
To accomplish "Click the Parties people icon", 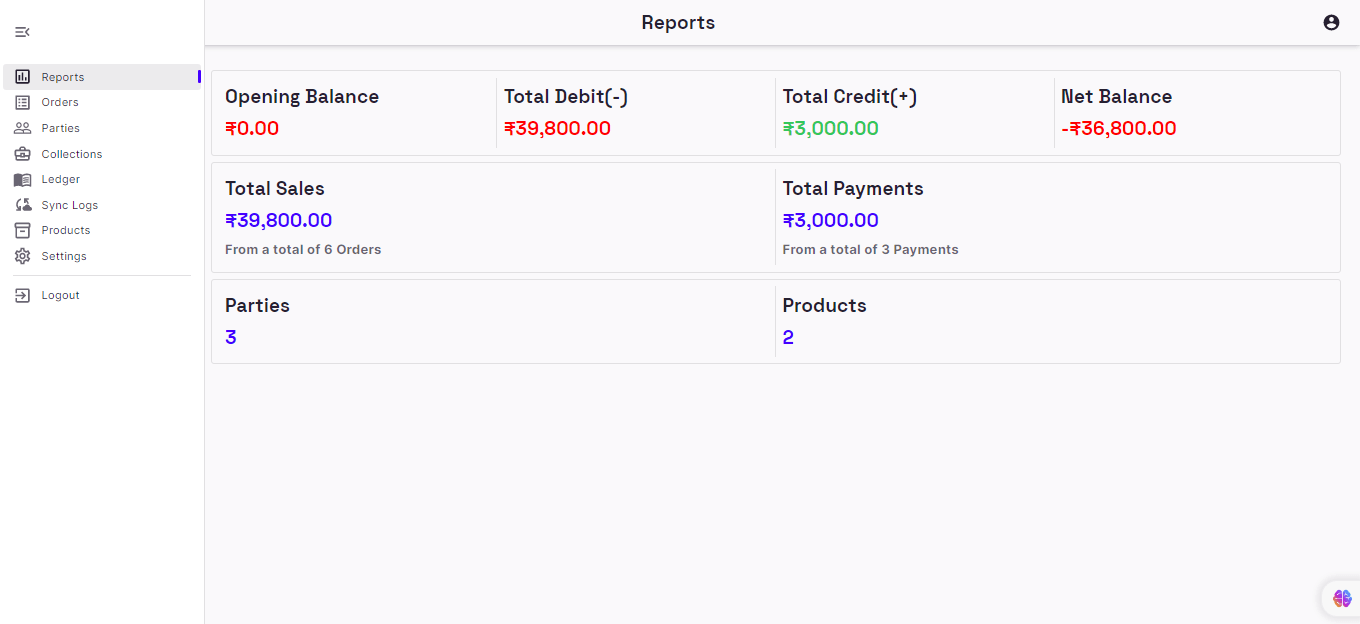I will 22,128.
